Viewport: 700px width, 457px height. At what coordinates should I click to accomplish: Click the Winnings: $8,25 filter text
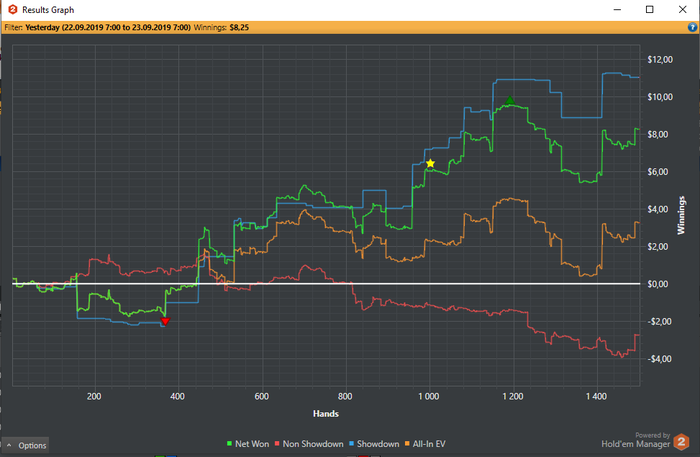click(221, 28)
